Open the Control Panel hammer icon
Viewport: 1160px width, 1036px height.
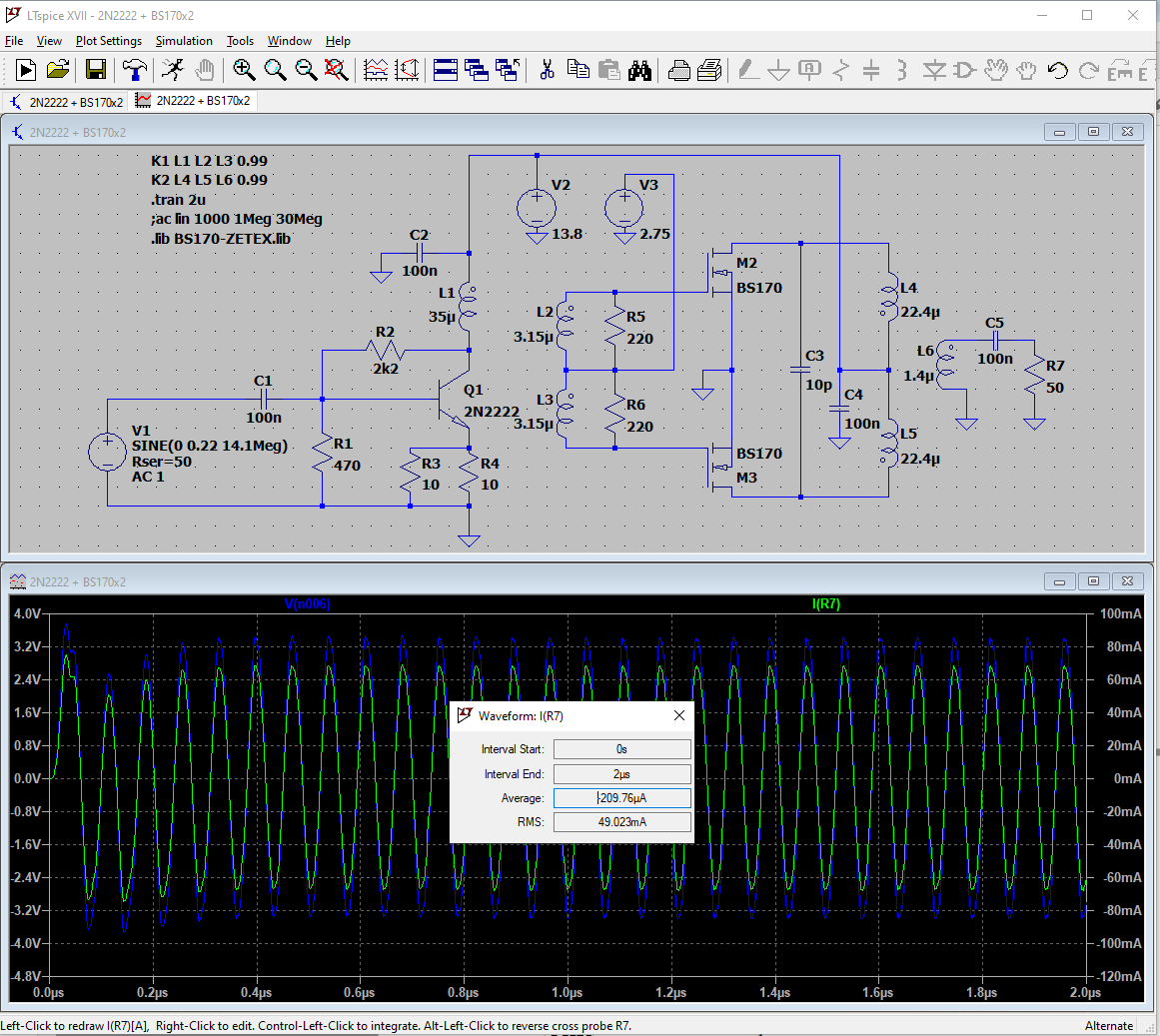pos(134,70)
